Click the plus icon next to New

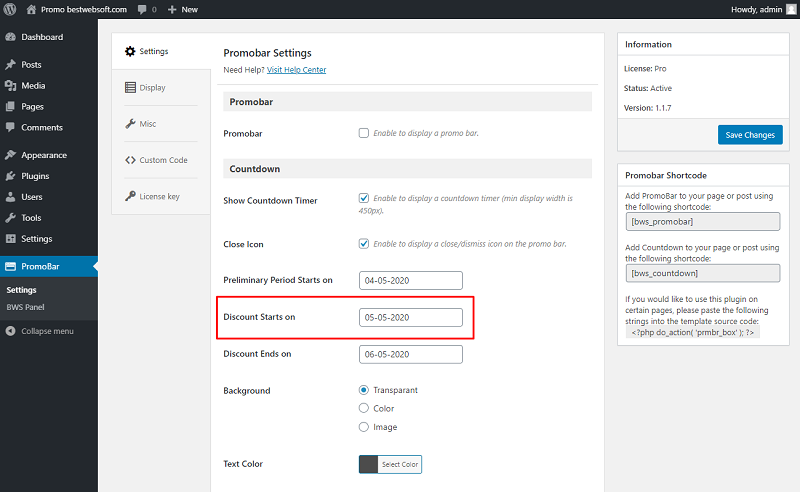point(172,10)
